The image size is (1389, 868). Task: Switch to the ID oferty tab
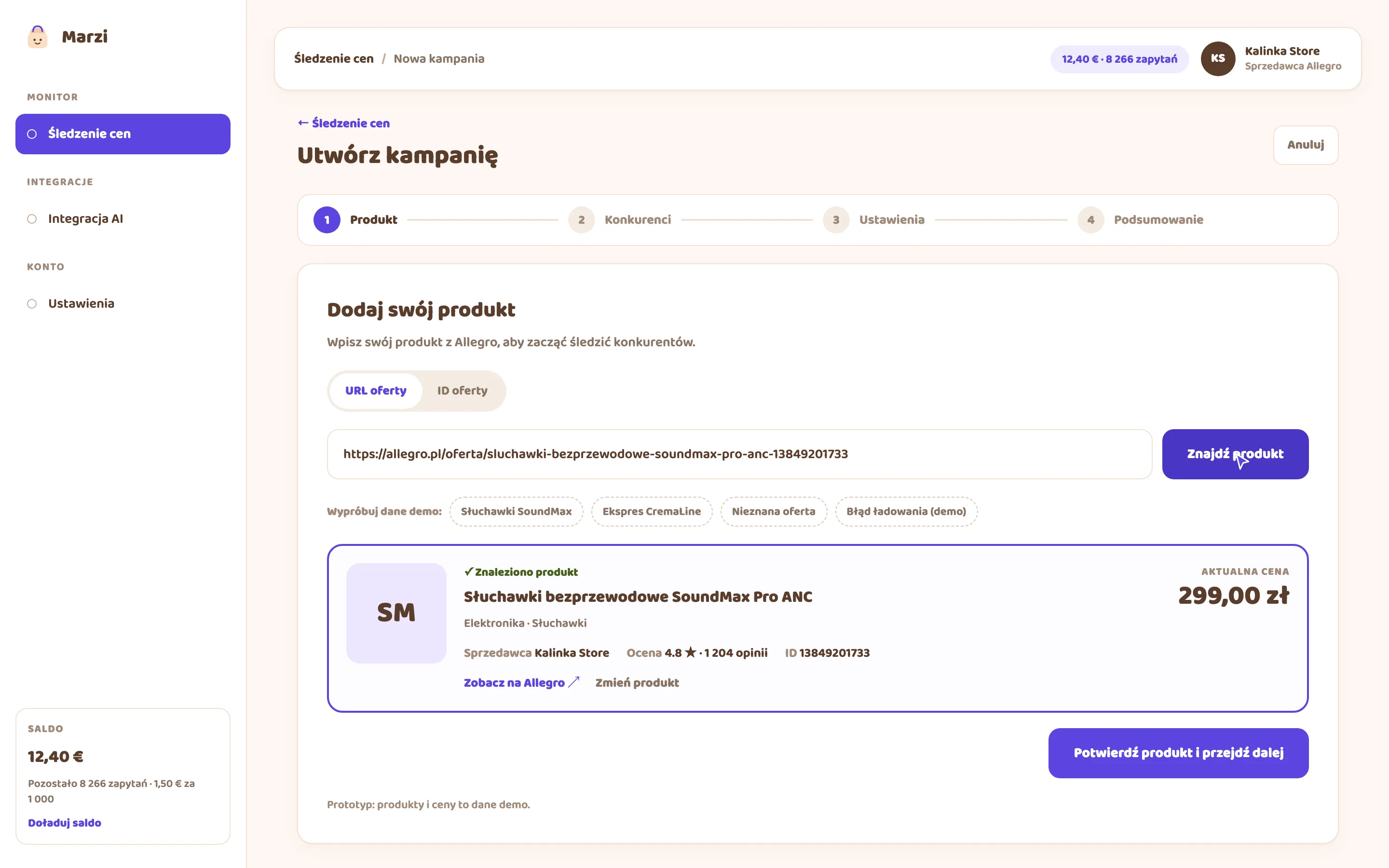tap(462, 391)
